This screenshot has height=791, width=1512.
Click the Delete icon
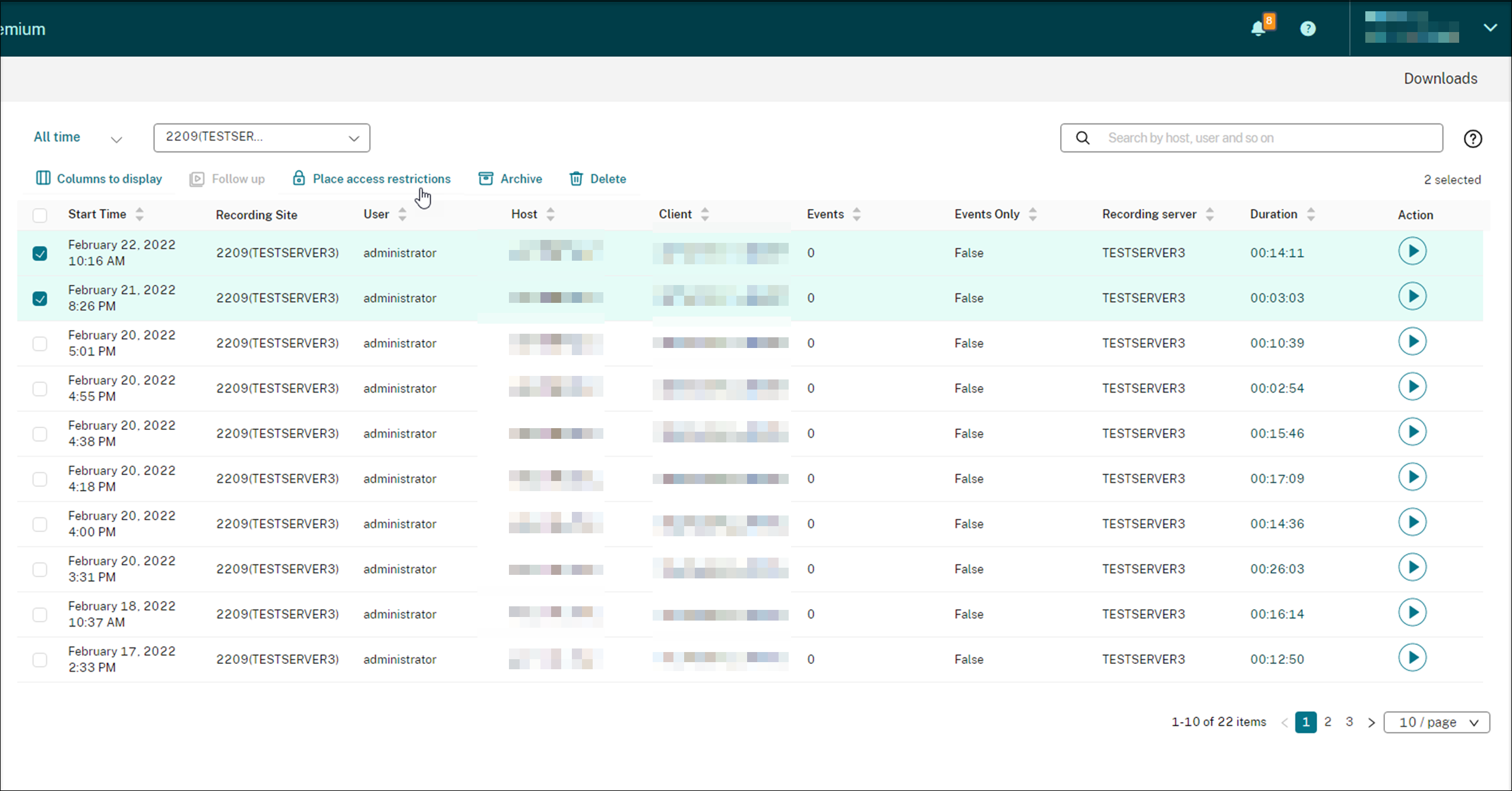tap(576, 179)
